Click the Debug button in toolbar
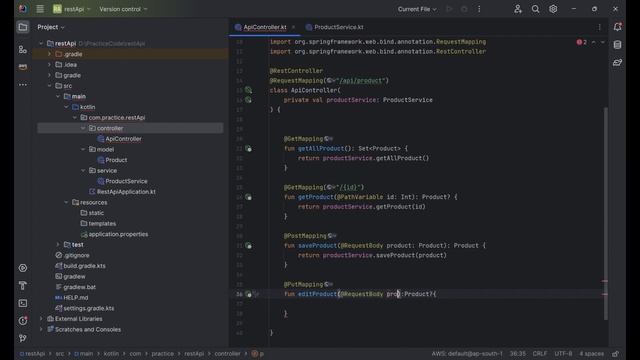The image size is (640, 360). coord(464,9)
